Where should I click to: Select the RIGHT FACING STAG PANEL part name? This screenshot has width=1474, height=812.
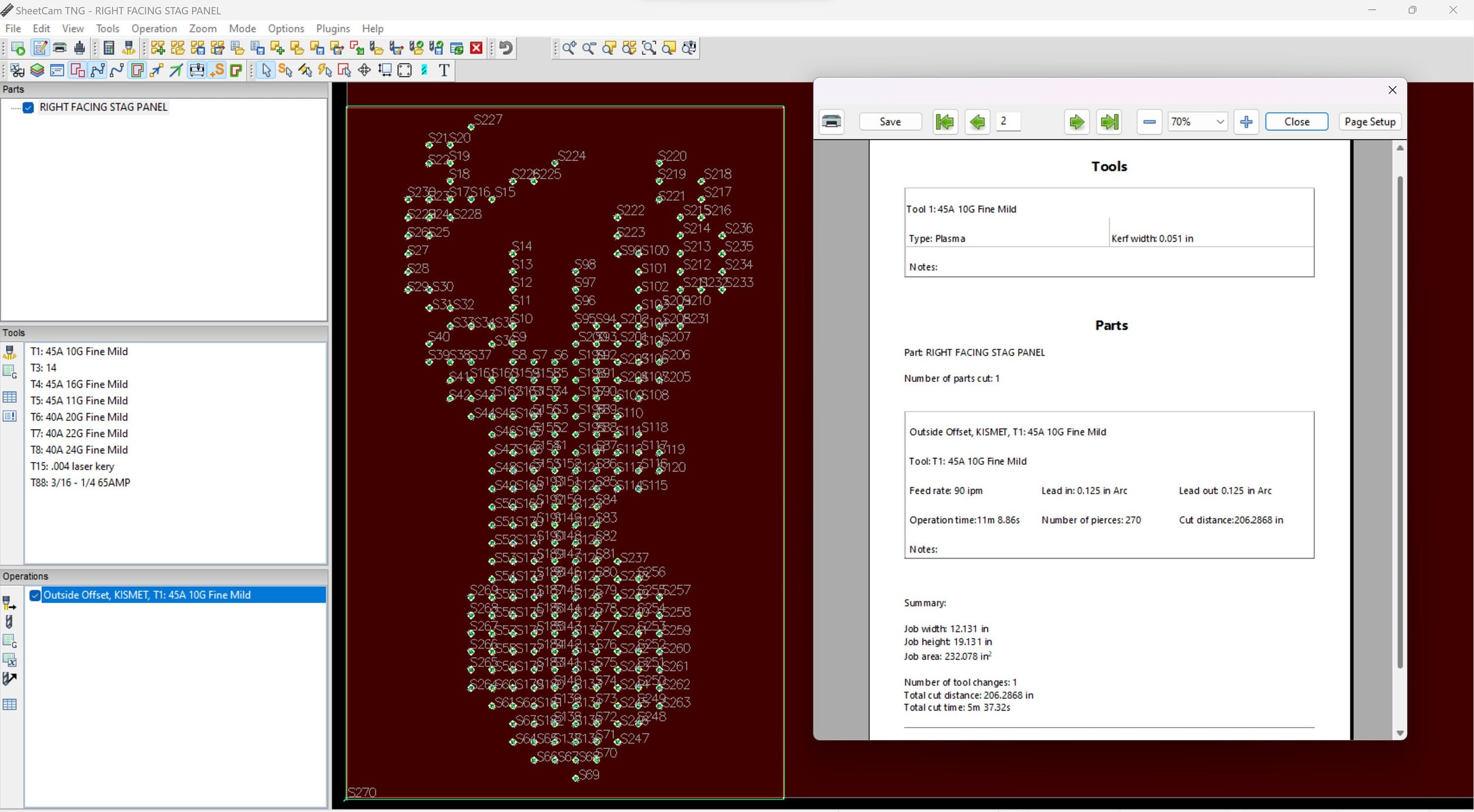pos(103,107)
